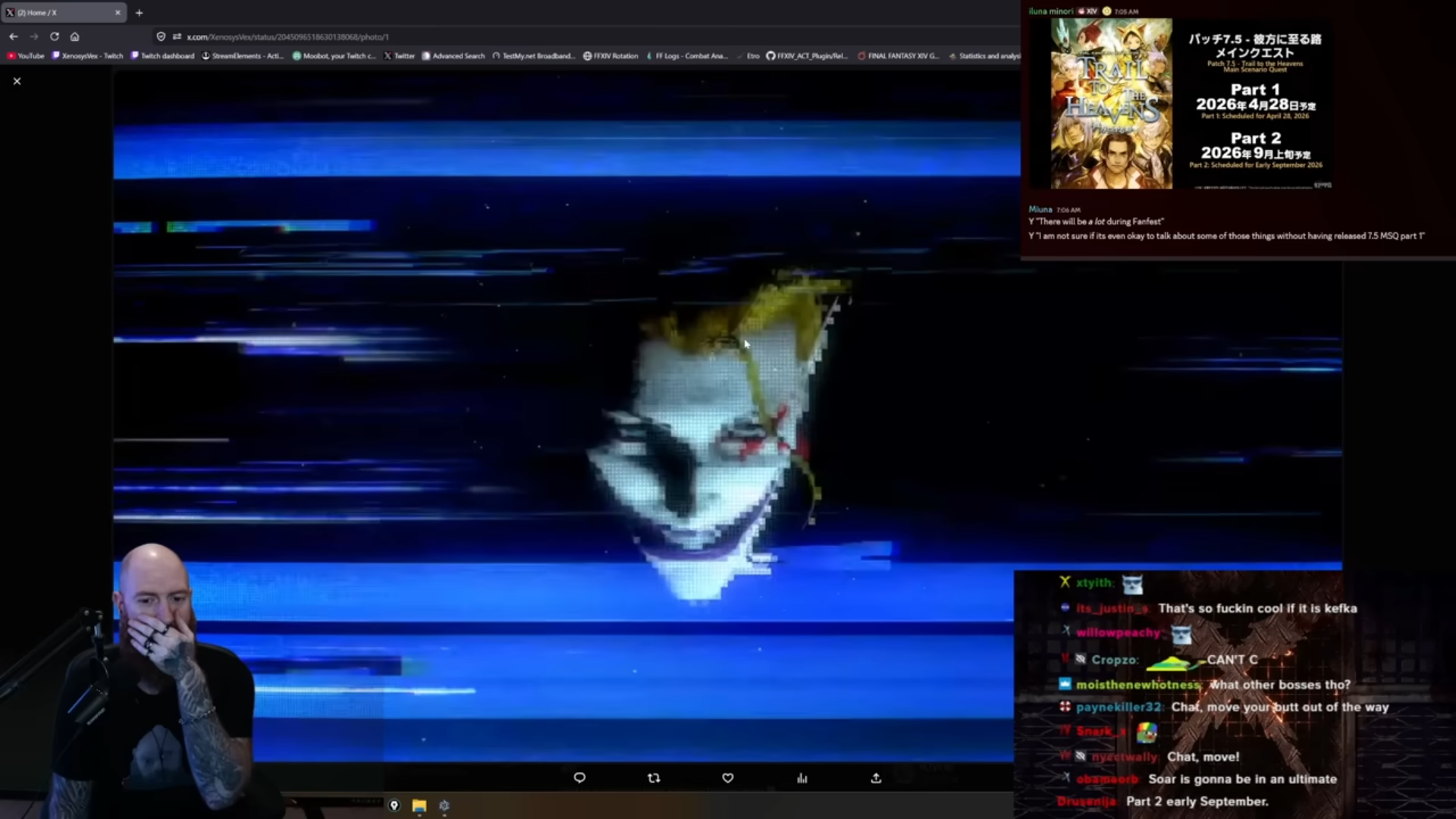1456x819 pixels.
Task: Click the repost icon
Action: (654, 778)
